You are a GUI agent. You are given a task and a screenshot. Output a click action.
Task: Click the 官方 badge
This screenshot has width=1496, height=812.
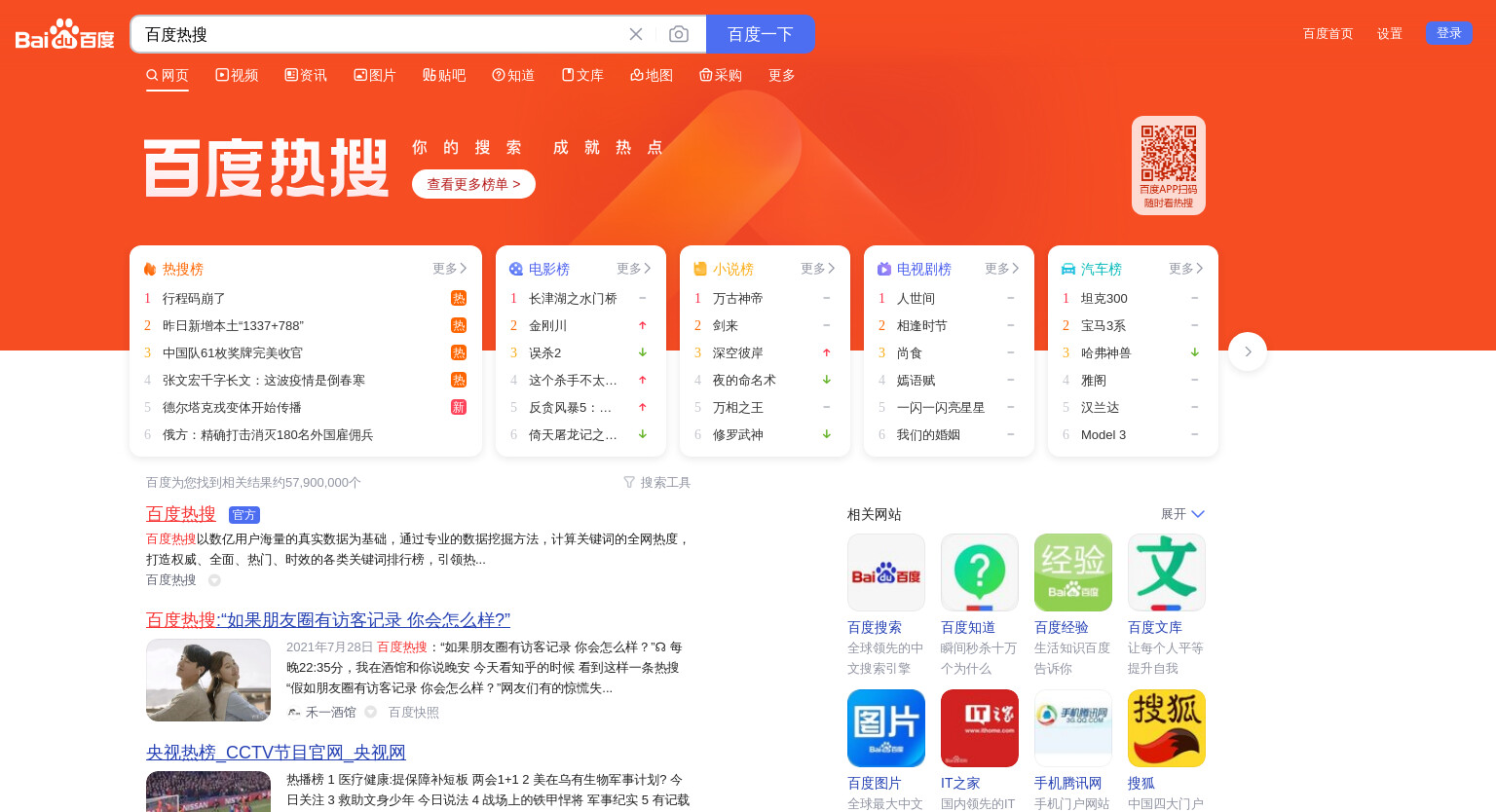244,515
